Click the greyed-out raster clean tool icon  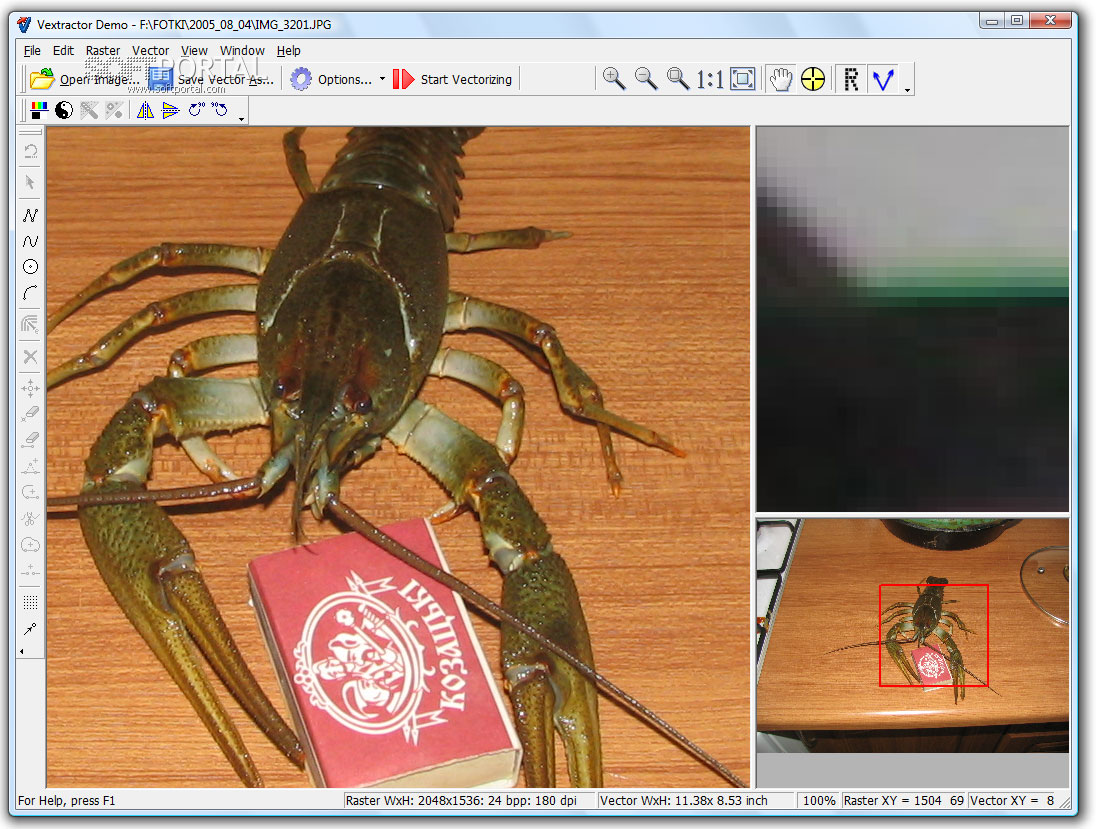89,110
